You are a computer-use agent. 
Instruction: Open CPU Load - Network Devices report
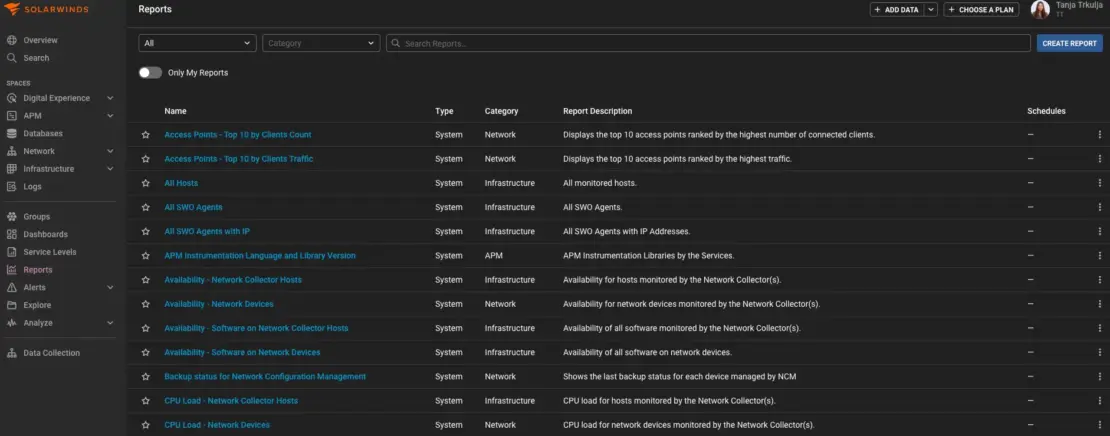pyautogui.click(x=217, y=425)
